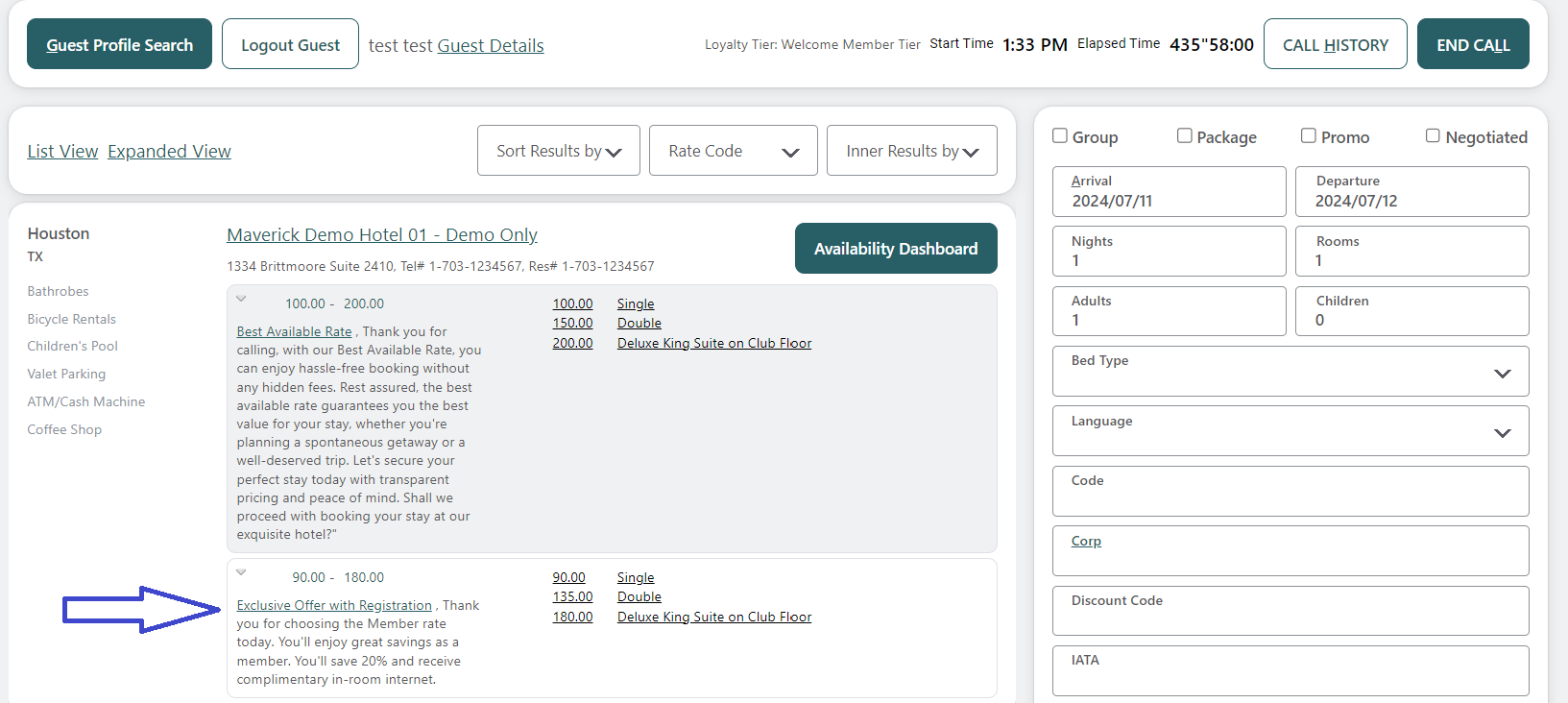This screenshot has height=703, width=1568.
Task: Focus the Rooms field
Action: point(1412,252)
